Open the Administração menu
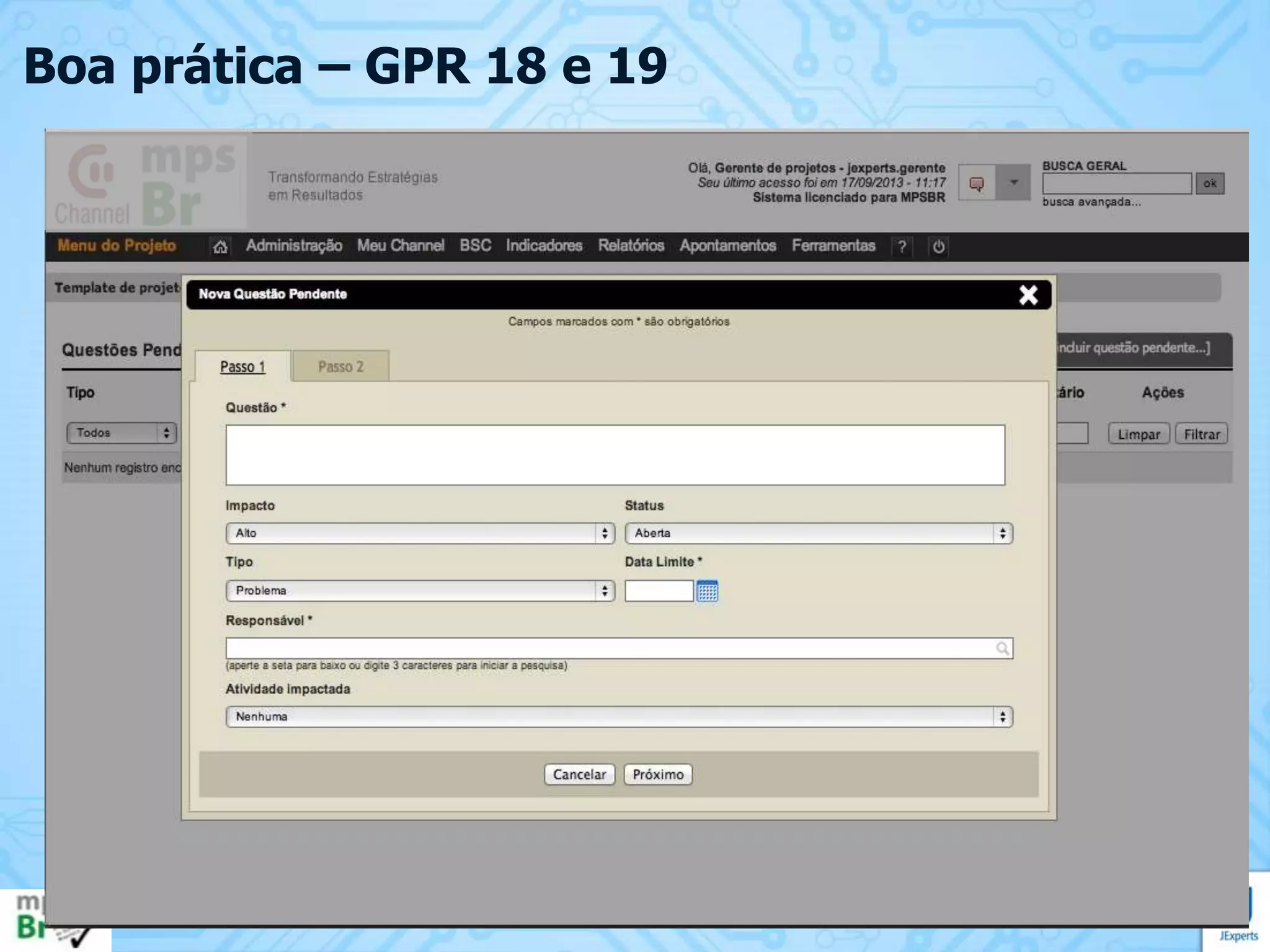The image size is (1270, 952). tap(294, 246)
